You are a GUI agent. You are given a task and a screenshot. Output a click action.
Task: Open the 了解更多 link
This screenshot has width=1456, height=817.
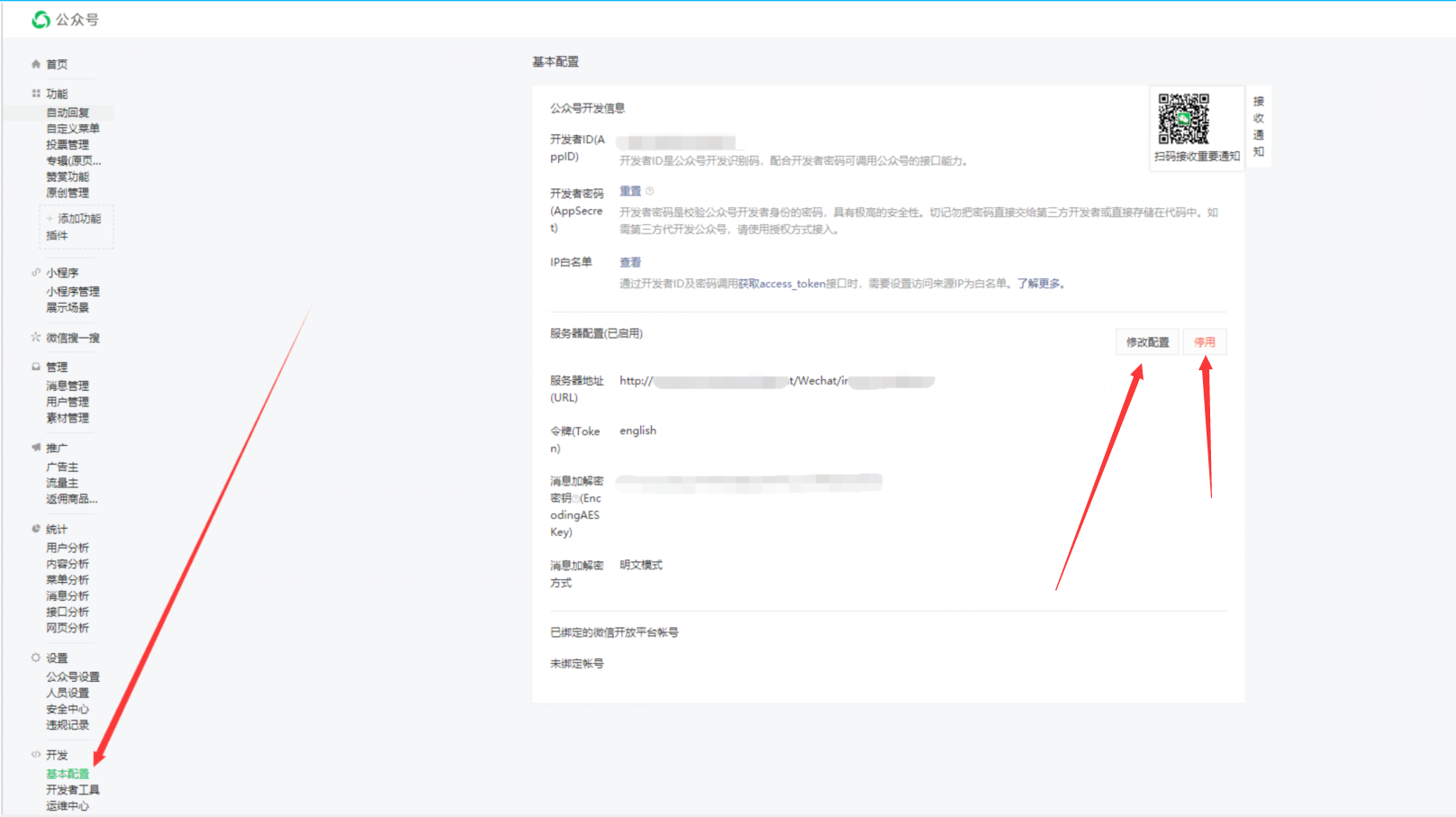tap(1040, 284)
